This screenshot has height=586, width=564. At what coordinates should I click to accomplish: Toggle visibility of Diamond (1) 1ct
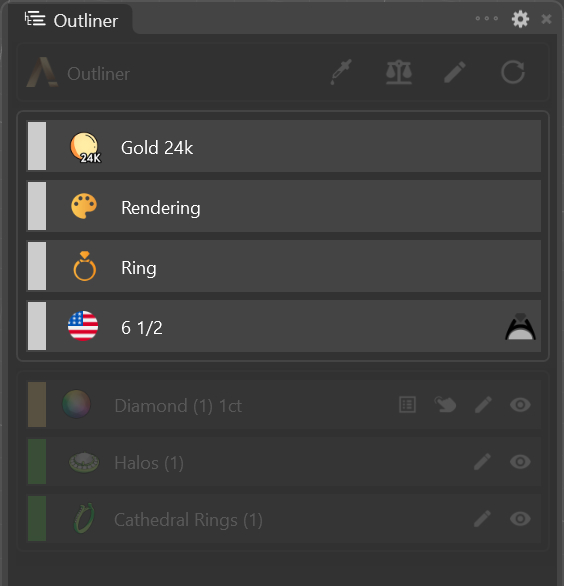point(520,405)
